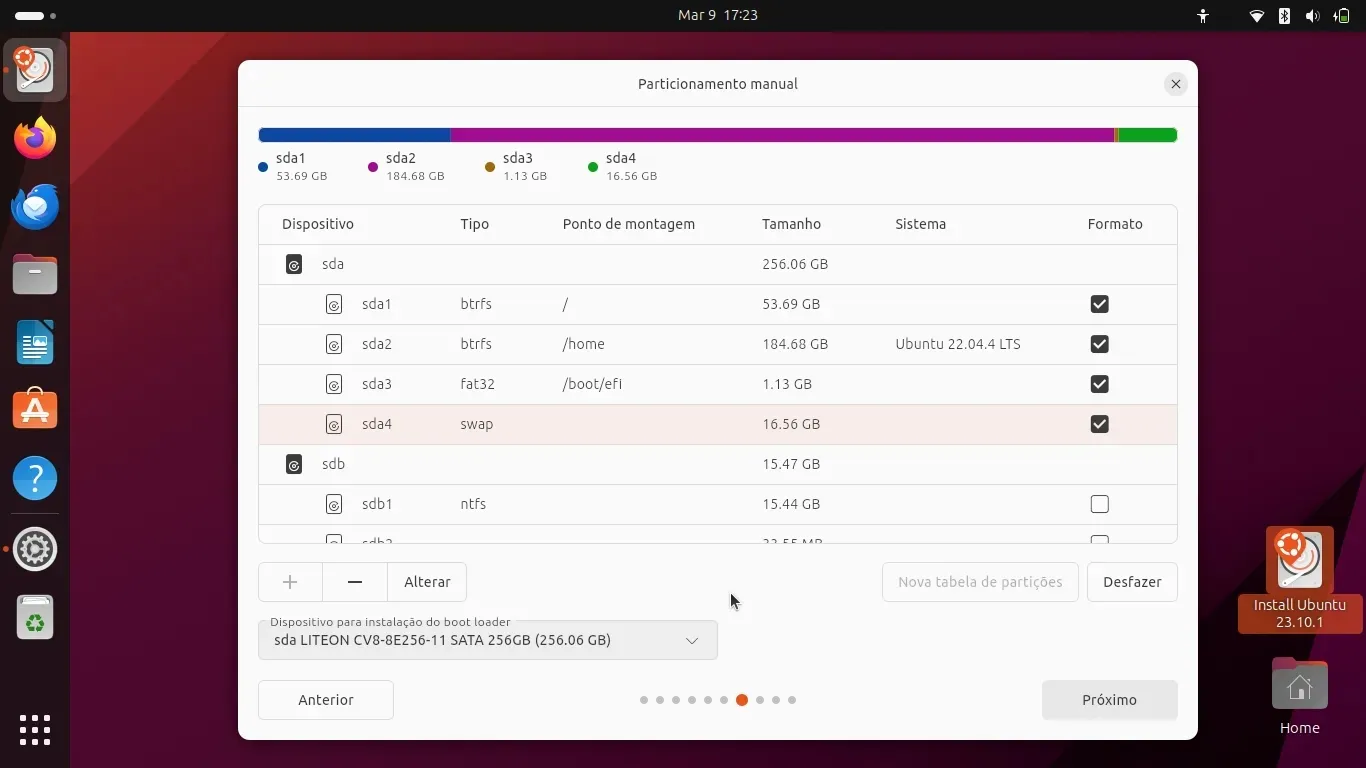Click the sdb disk icon in table

click(294, 464)
